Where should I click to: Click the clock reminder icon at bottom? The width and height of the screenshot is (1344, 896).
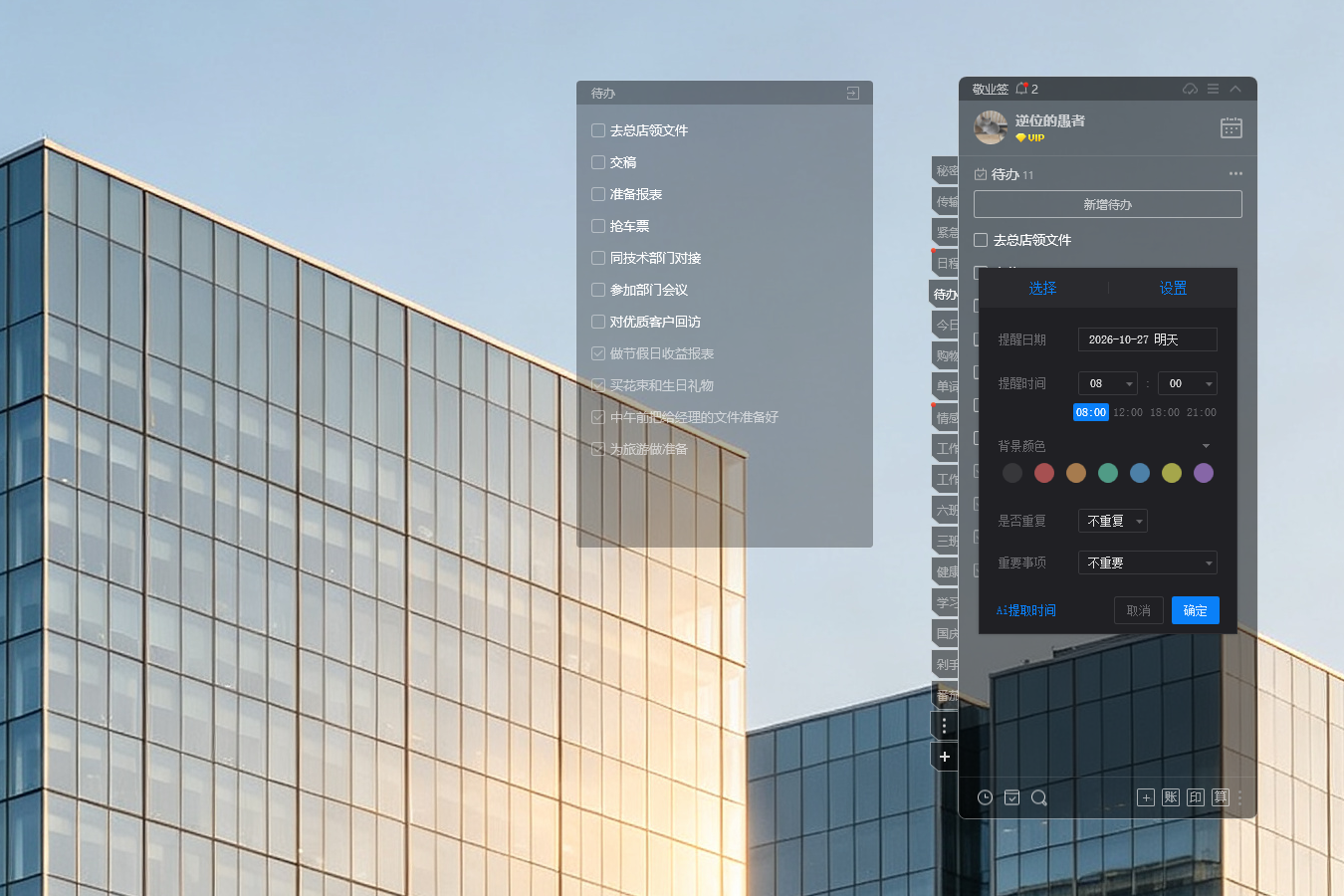pyautogui.click(x=985, y=797)
